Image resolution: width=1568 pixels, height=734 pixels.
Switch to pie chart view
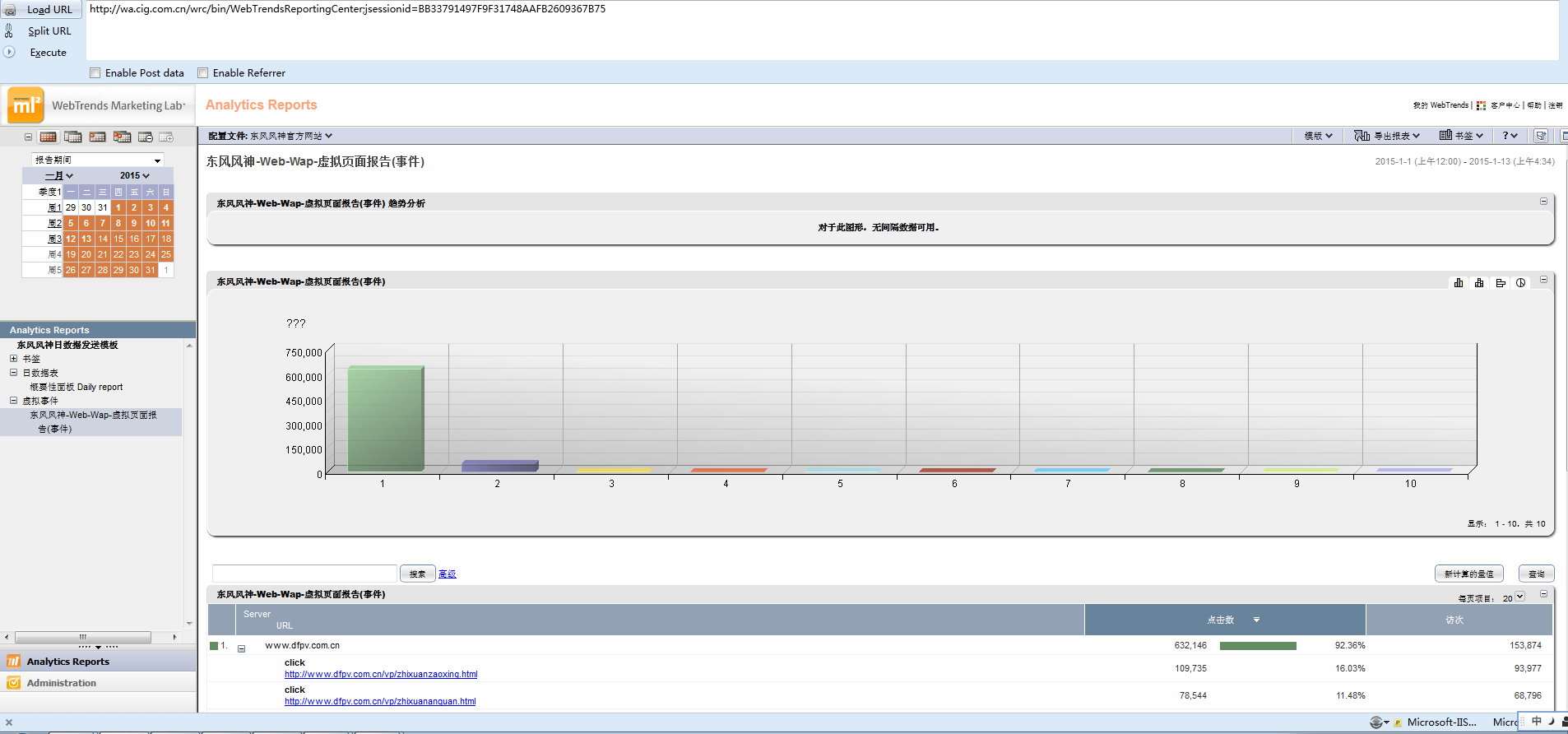[1521, 283]
